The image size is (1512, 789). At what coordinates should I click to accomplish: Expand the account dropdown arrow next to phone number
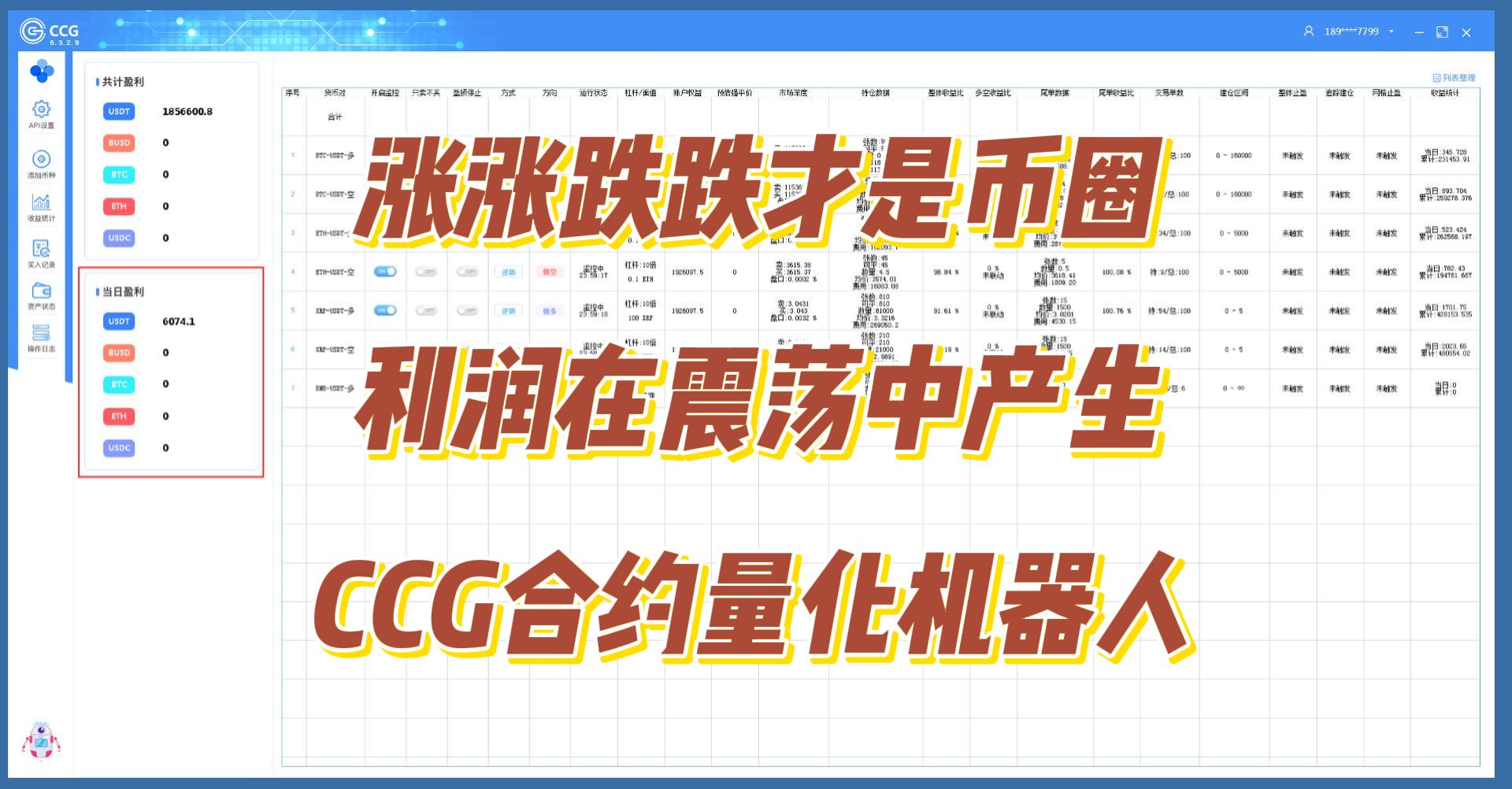(1392, 31)
